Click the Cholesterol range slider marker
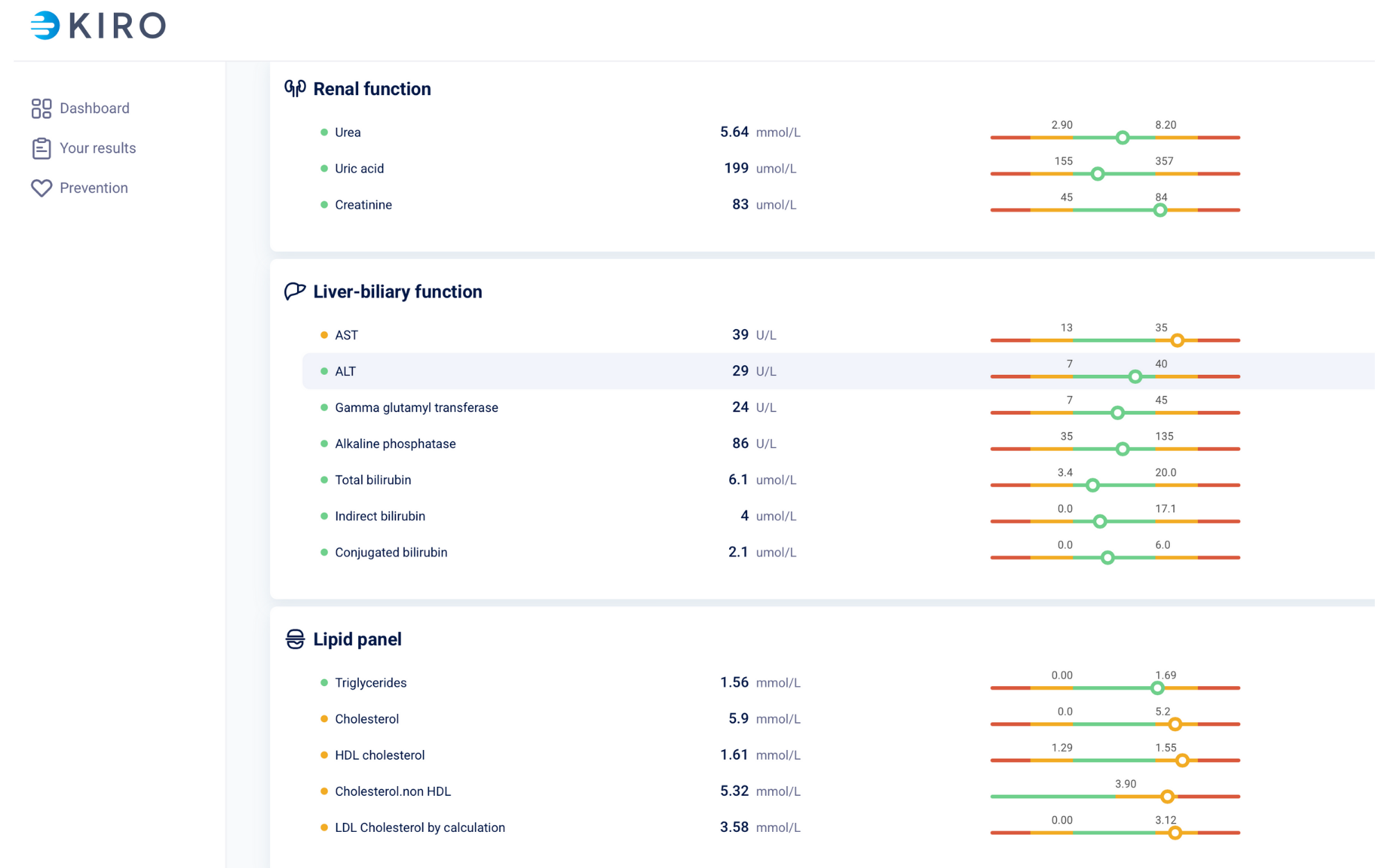The height and width of the screenshot is (868, 1388). tap(1174, 724)
